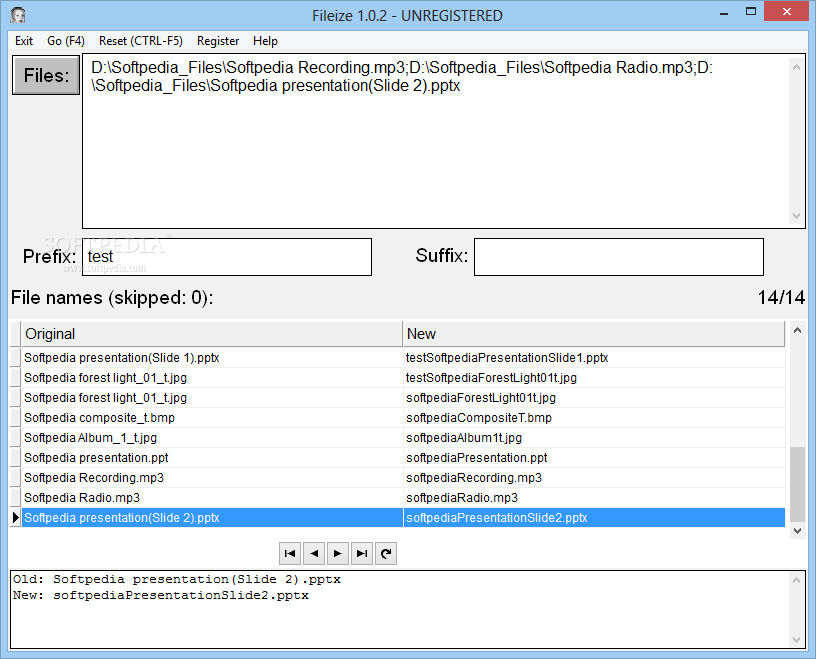Click the Files: button
Viewport: 816px width, 659px height.
pos(46,75)
